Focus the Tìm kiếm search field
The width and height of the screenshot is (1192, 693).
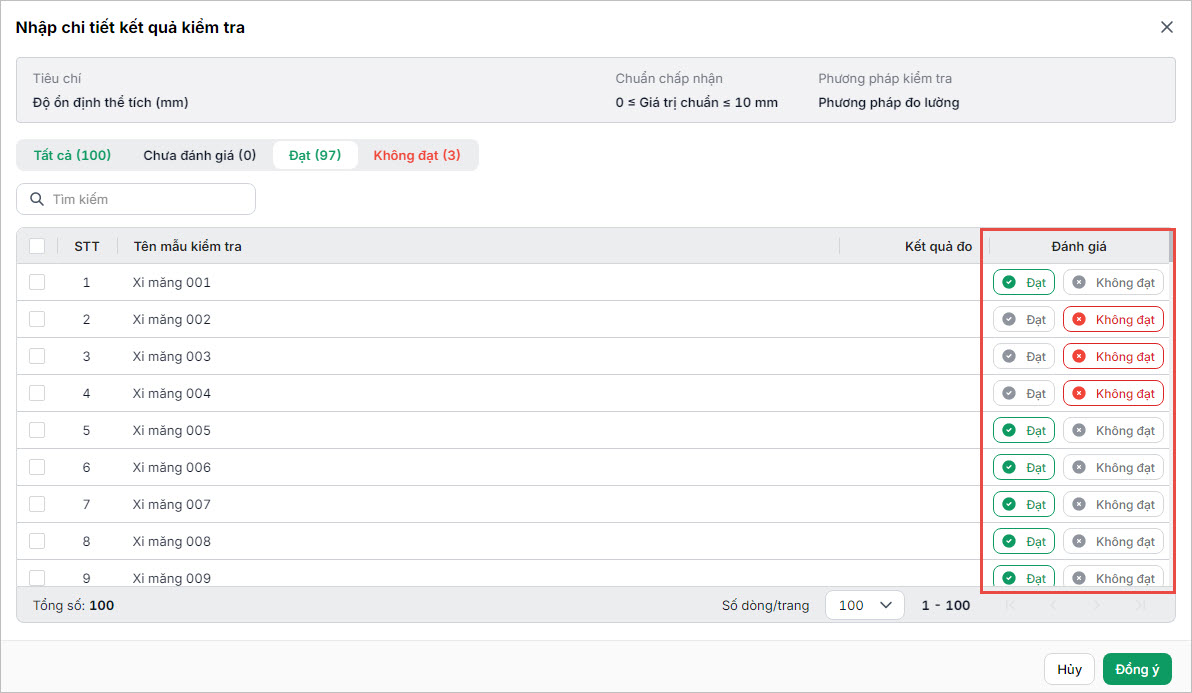[136, 199]
